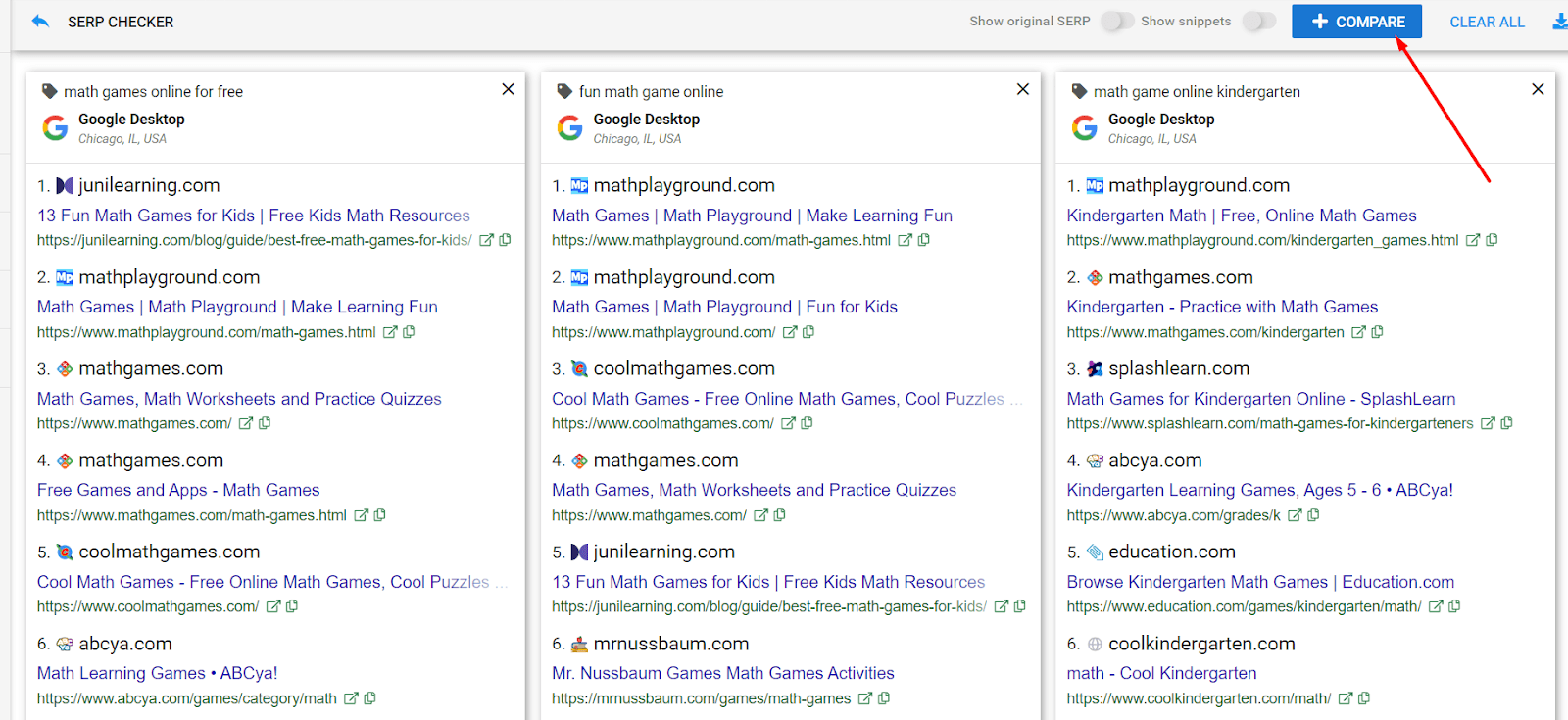Open 'Math Learning Games • ABCya!' link
The image size is (1568, 720).
click(x=158, y=673)
